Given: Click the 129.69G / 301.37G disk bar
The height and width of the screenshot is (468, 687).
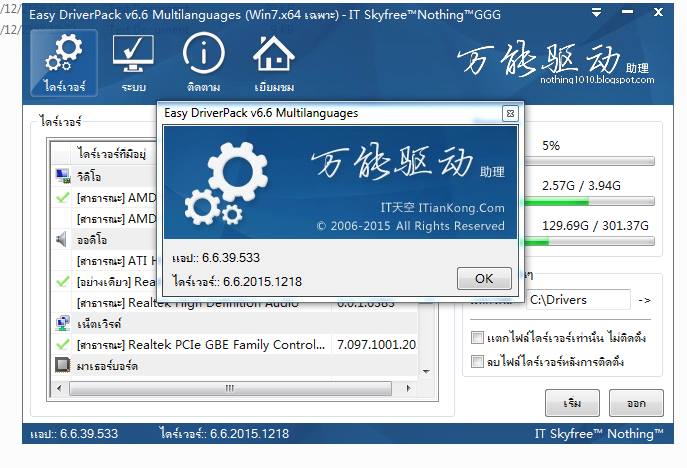Looking at the screenshot, I should (x=589, y=241).
